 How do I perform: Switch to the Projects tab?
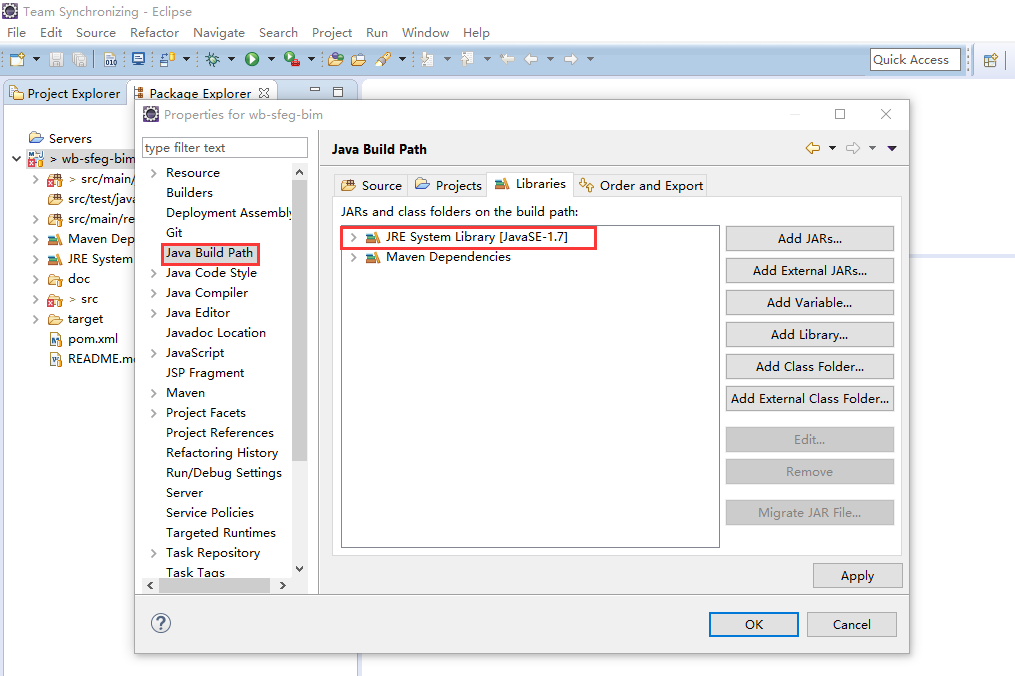tap(449, 186)
